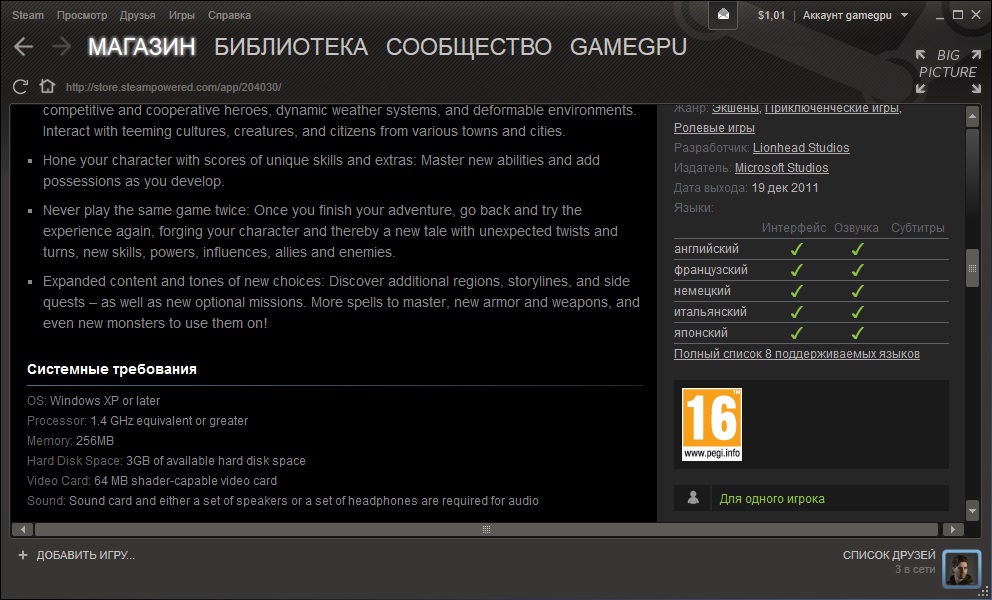Click the single-player person icon
Viewport: 992px width, 600px height.
pyautogui.click(x=693, y=498)
